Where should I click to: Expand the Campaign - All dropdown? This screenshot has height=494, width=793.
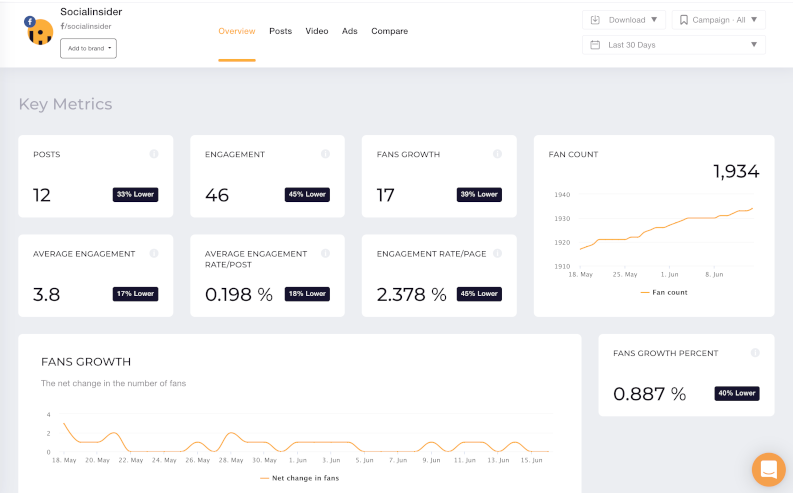719,19
